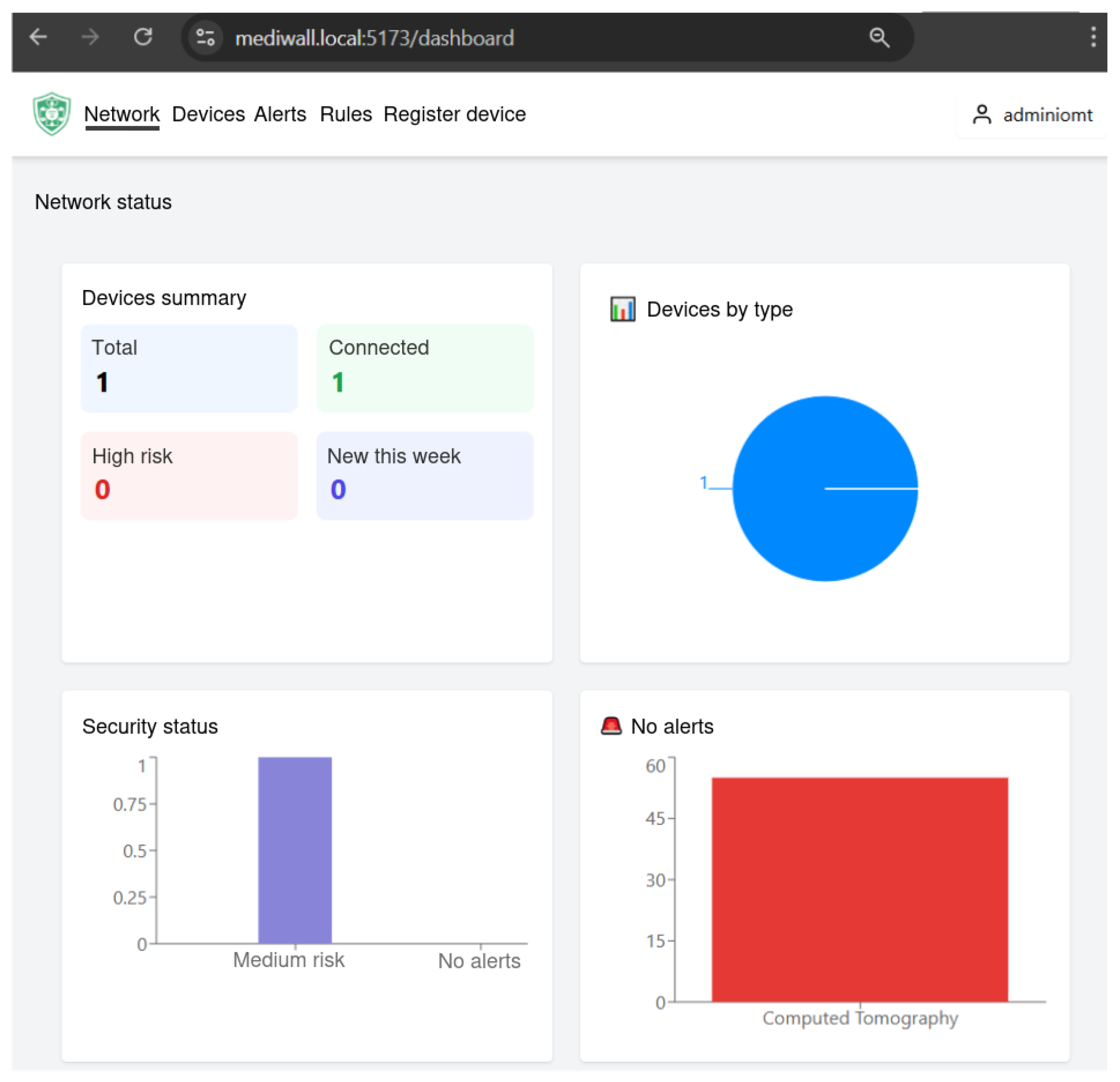Open the Alerts tab
This screenshot has height=1082, width=1120.
click(x=280, y=114)
